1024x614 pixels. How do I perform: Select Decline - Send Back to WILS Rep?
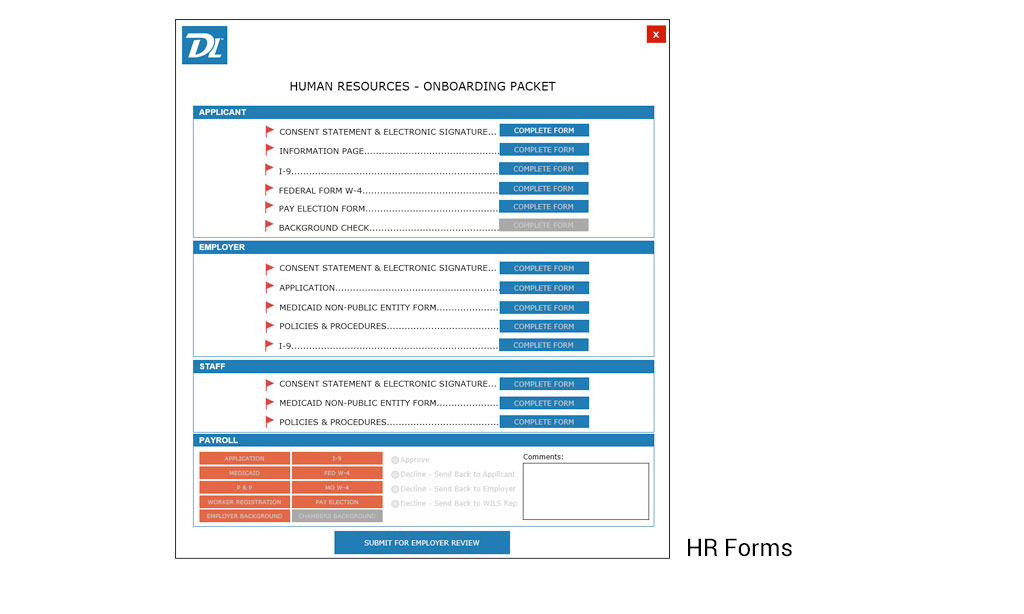(395, 504)
